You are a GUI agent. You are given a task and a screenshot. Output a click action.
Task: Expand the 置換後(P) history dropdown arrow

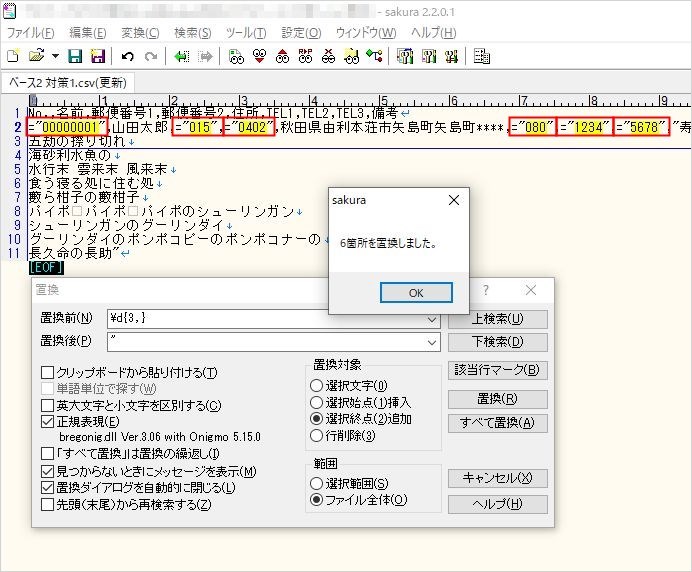click(x=432, y=342)
